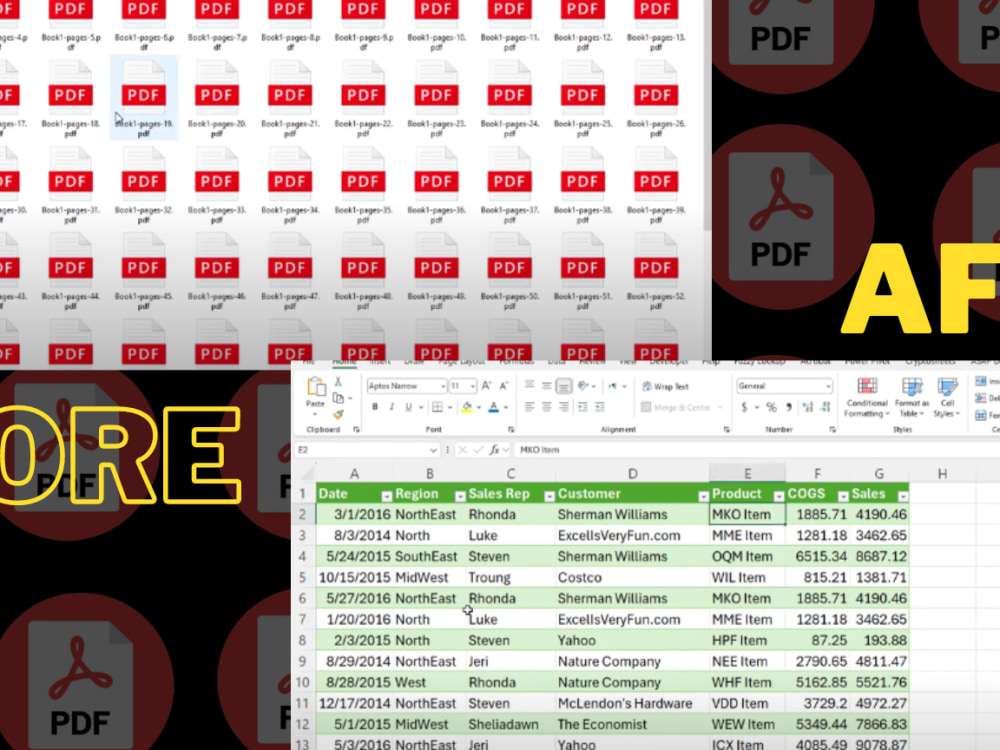Toggle Bold formatting
The image size is (1000, 750).
pos(375,406)
